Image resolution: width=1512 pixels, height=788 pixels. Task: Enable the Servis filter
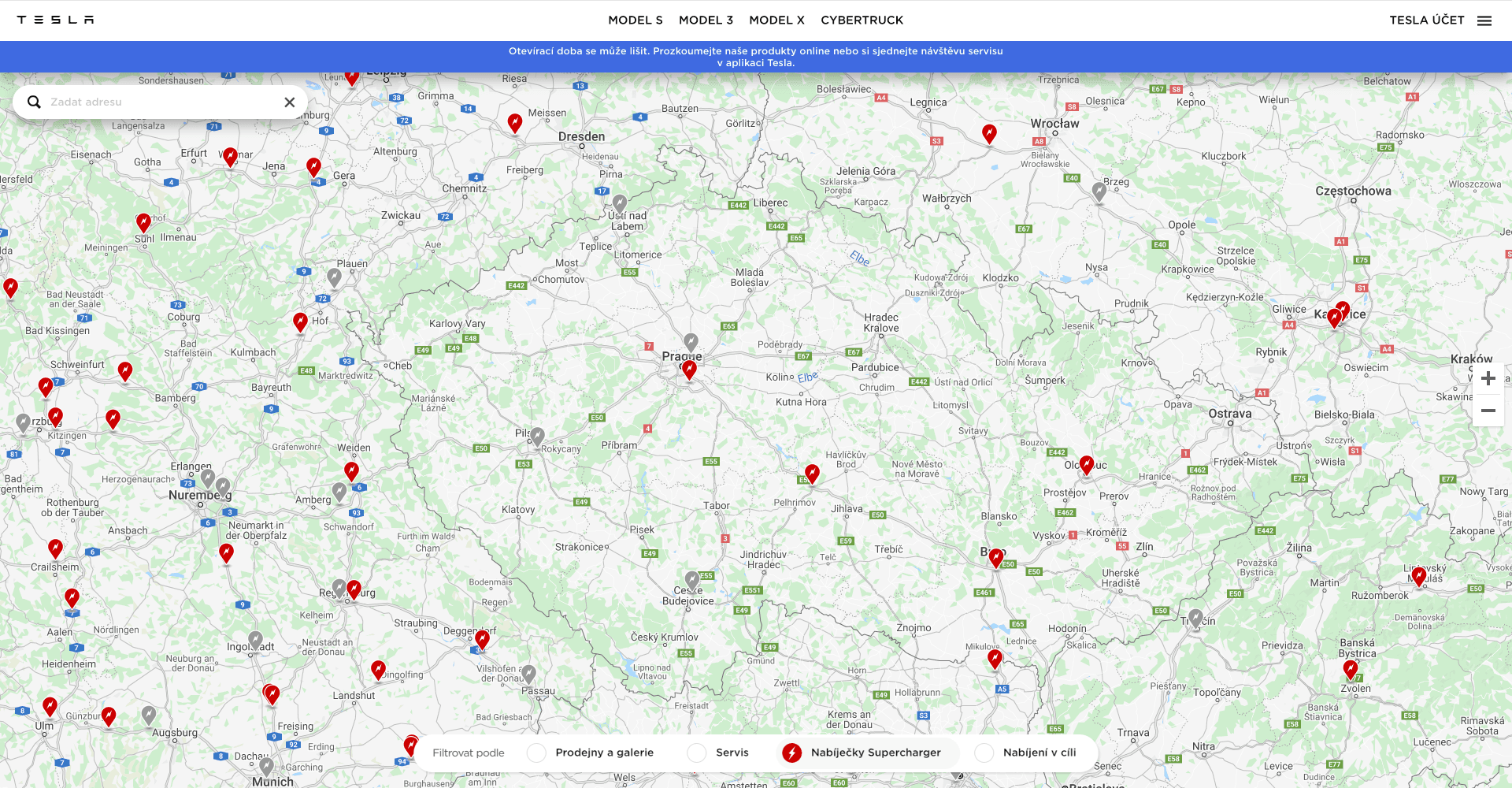tap(718, 753)
